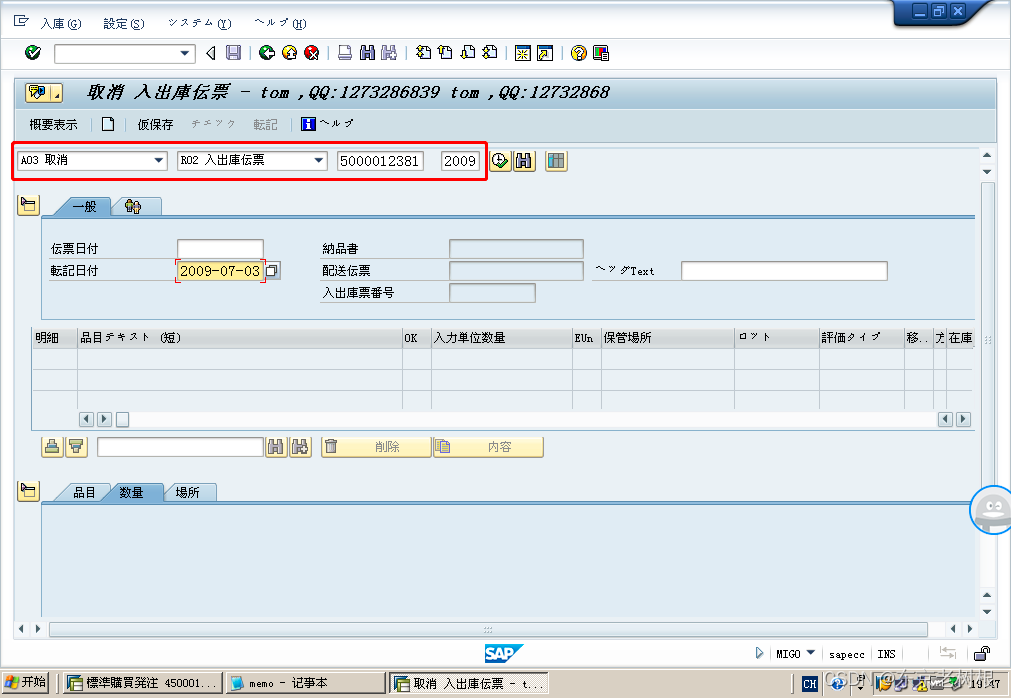Collapse the item detail section toggle

(x=28, y=491)
